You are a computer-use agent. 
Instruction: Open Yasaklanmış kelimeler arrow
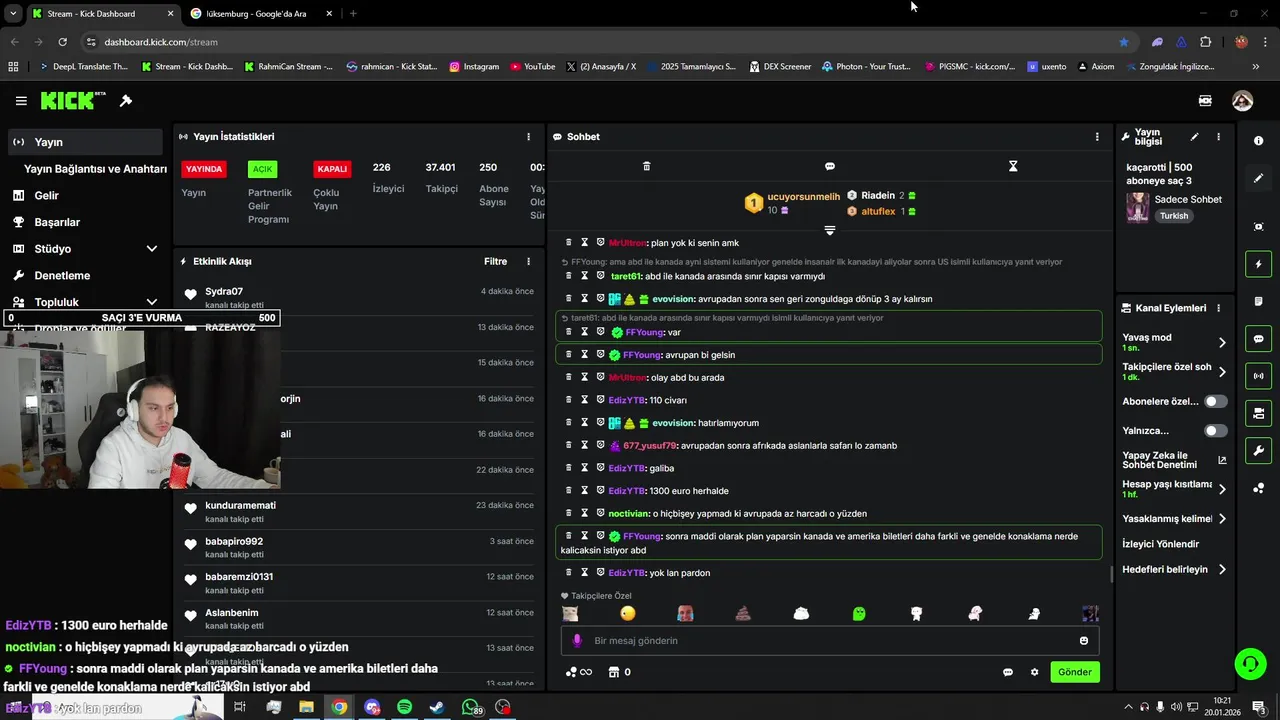click(x=1222, y=519)
